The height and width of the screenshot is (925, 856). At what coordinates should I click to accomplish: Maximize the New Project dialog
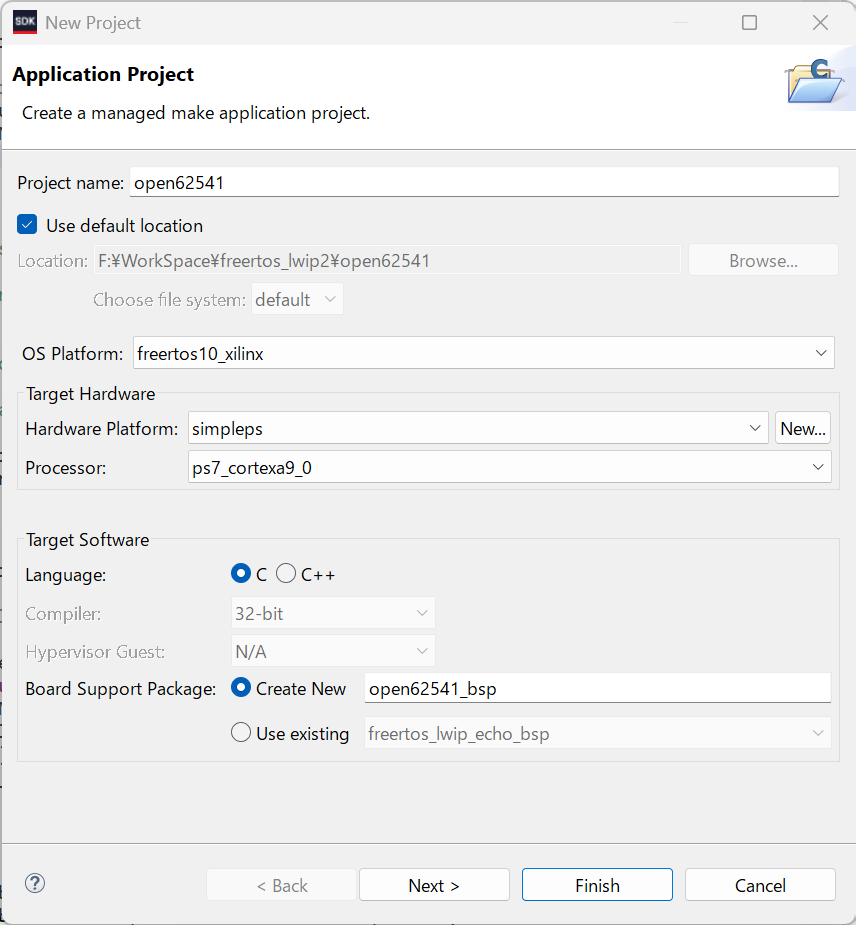tap(749, 22)
